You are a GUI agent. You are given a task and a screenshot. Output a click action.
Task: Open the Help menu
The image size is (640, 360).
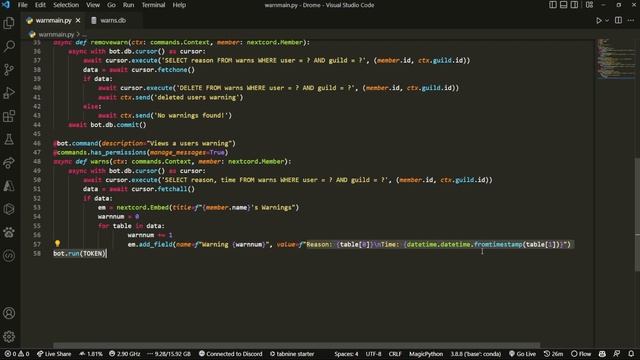[179, 5]
